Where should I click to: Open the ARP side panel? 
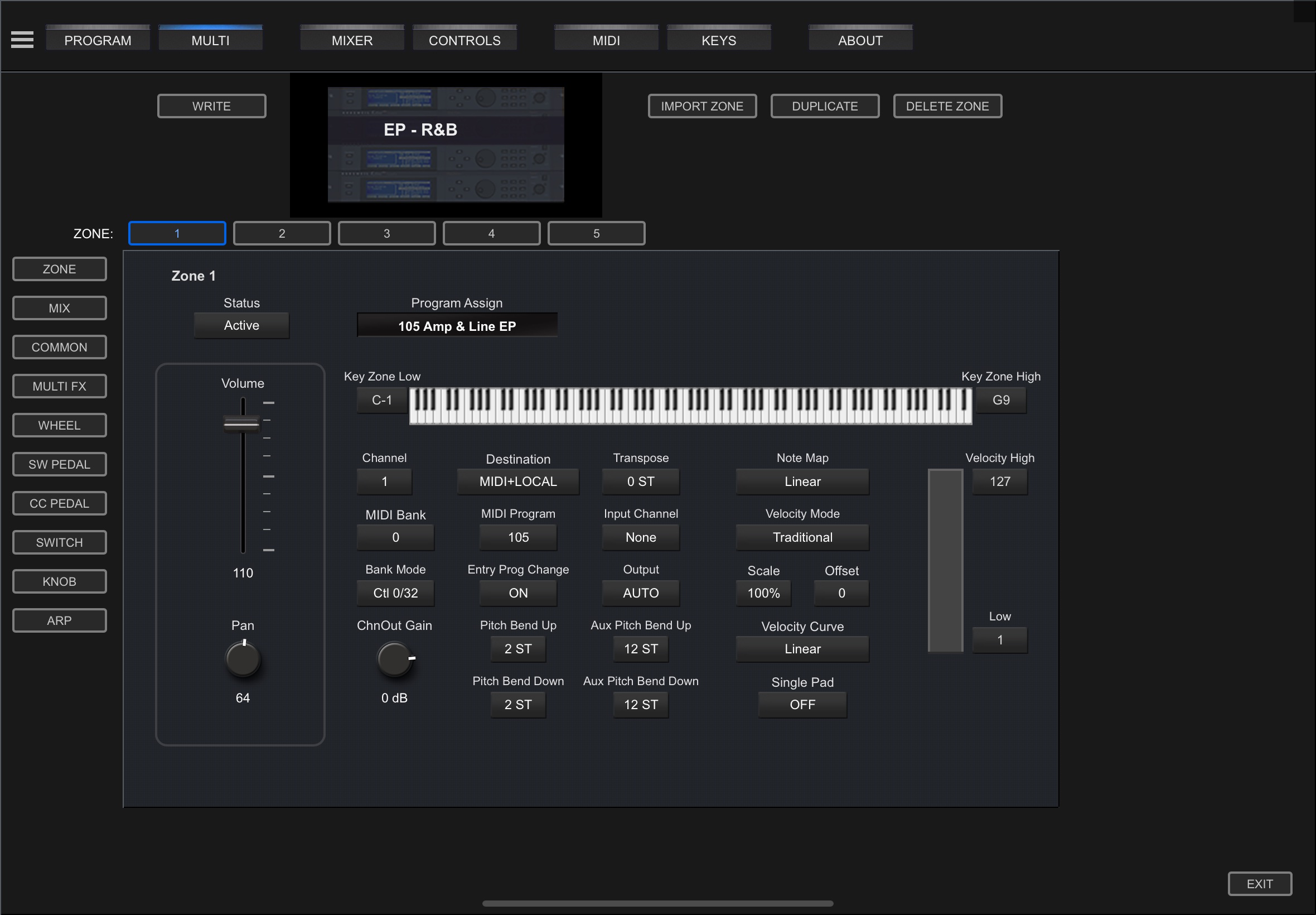60,620
